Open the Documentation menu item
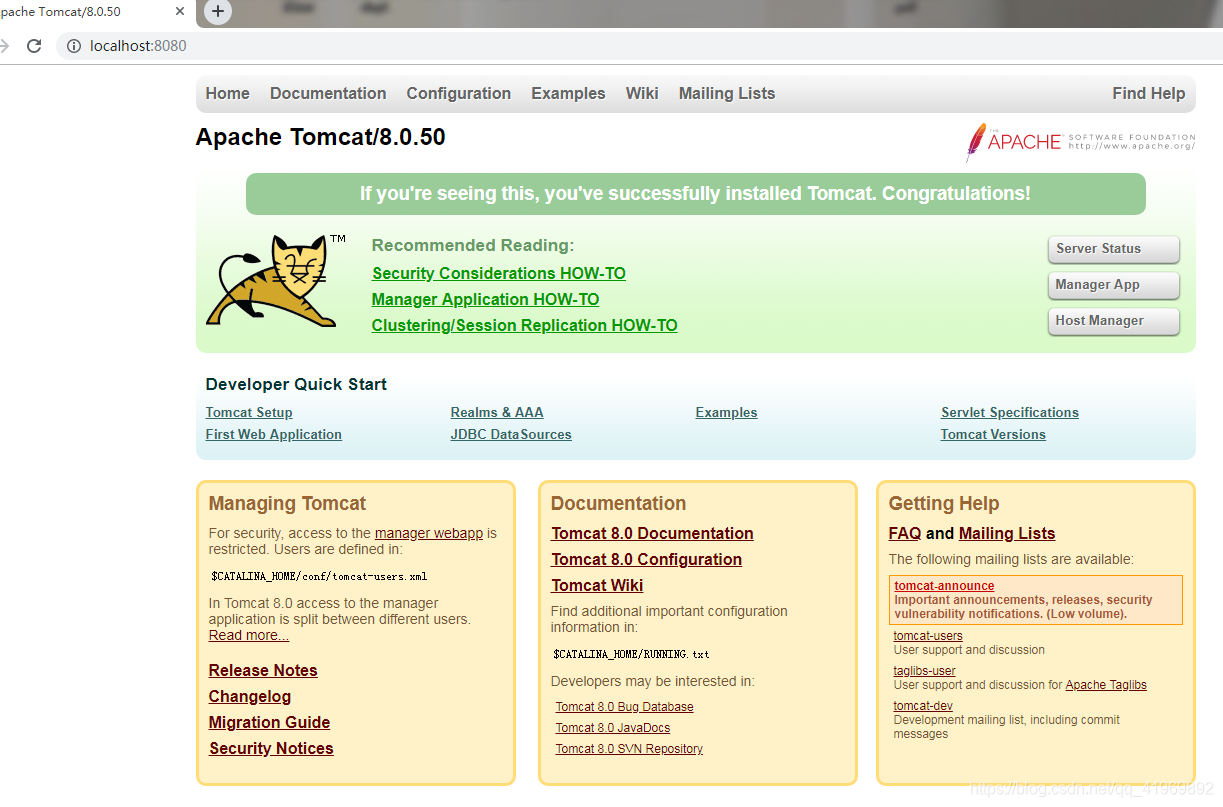1223x807 pixels. click(328, 93)
